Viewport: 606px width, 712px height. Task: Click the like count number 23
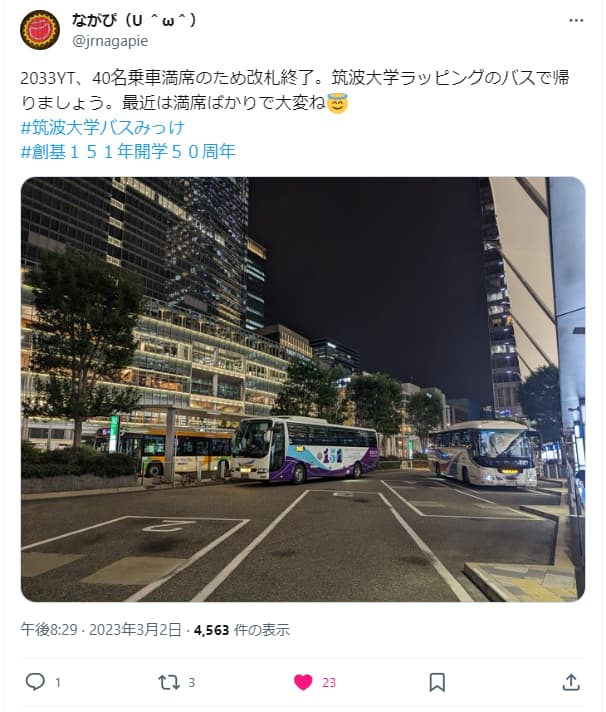tap(329, 682)
